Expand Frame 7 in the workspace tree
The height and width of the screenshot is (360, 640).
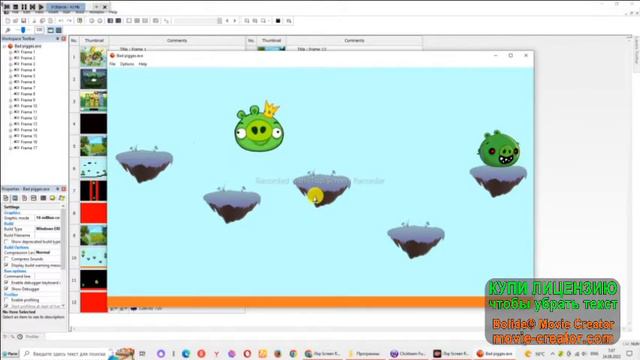(x=11, y=88)
